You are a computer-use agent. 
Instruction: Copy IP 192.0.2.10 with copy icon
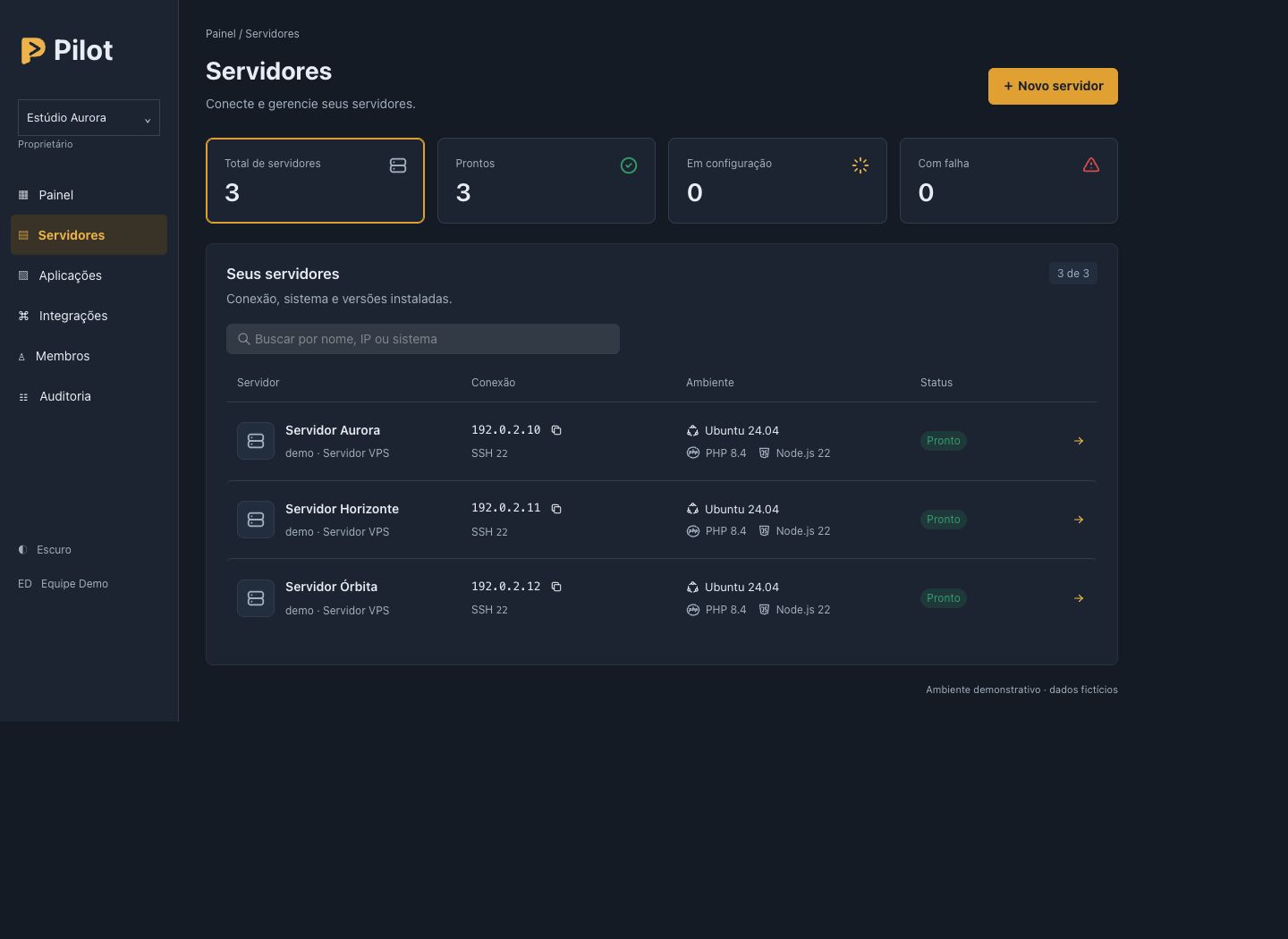click(556, 430)
